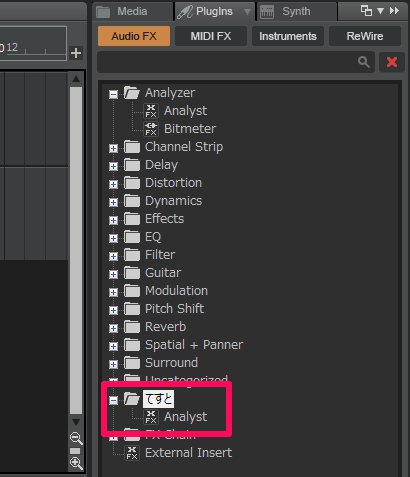Screen dimensions: 410x477
Task: Click the plus button beside the timeline ruler
Action: (x=76, y=53)
